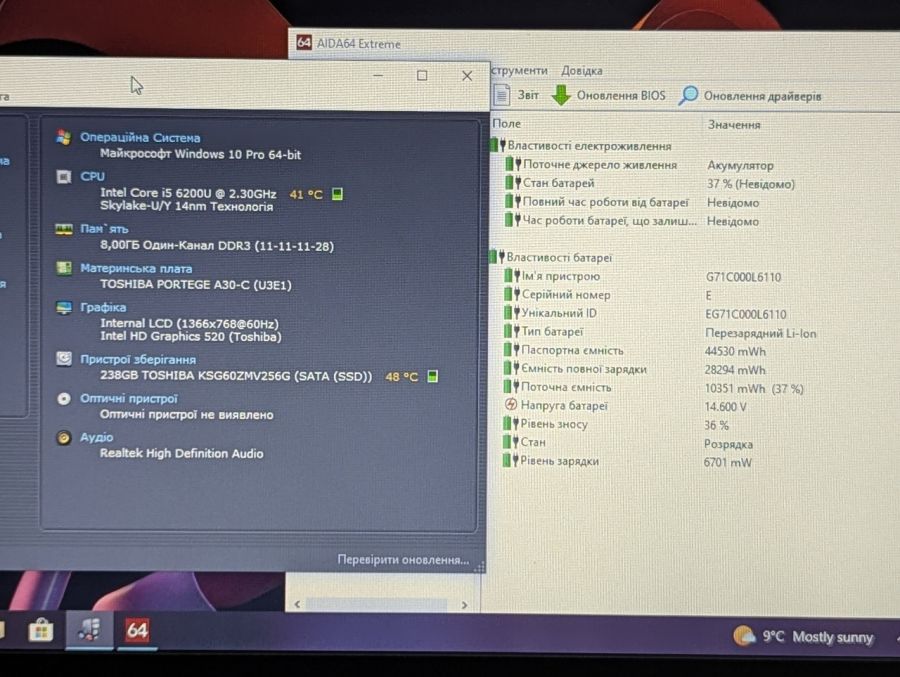Screen dimensions: 900x677
Task: Select the Рівень зарядки row
Action: click(x=627, y=461)
